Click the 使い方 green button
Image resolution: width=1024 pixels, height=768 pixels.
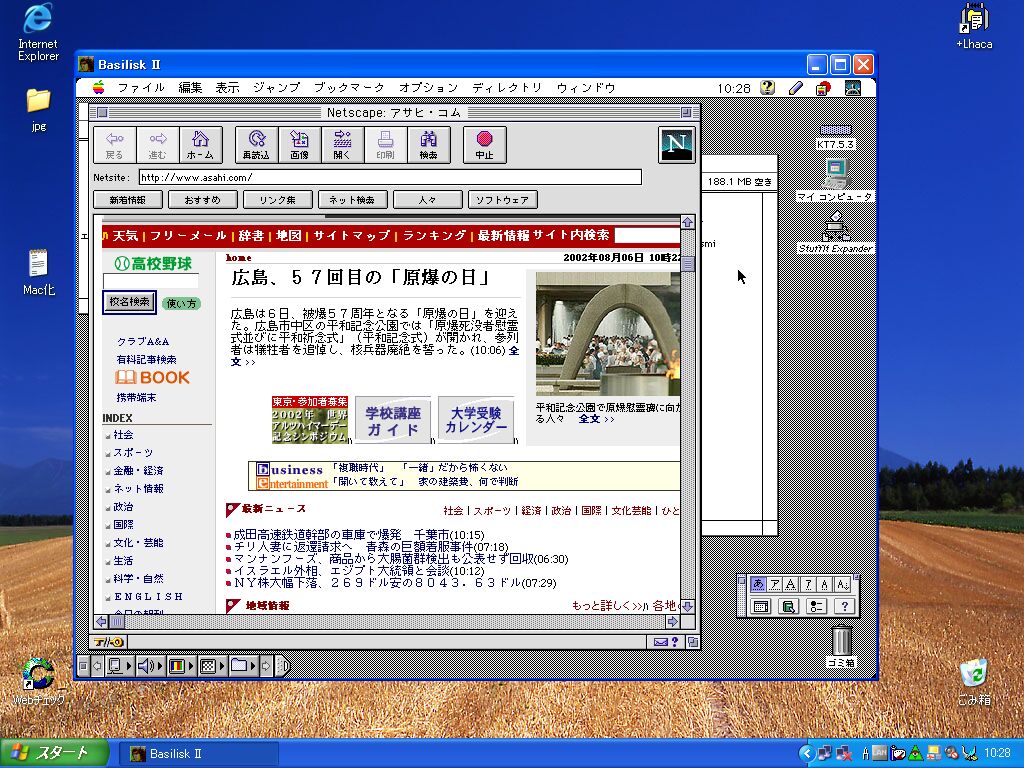181,304
